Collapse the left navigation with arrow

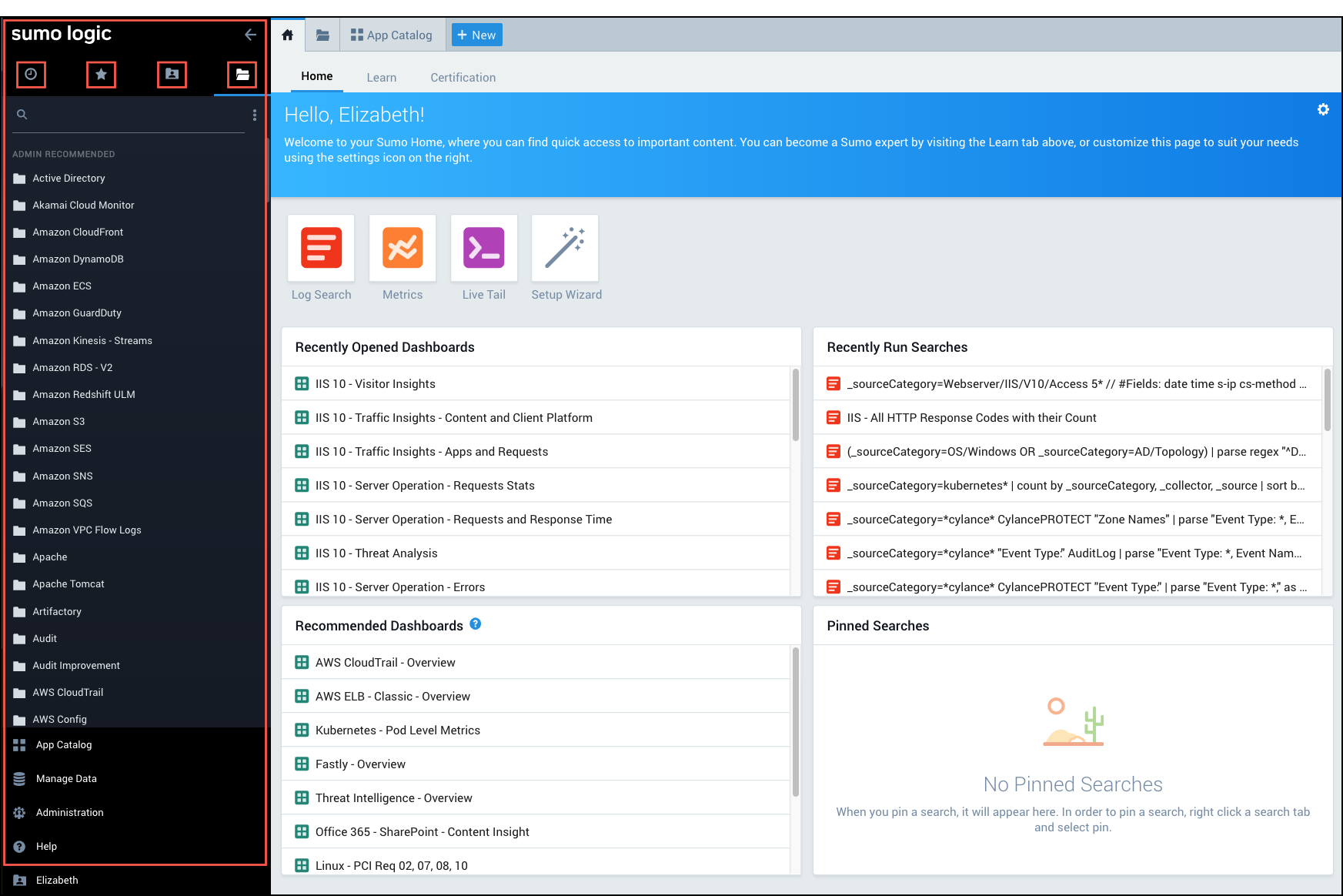[x=250, y=35]
